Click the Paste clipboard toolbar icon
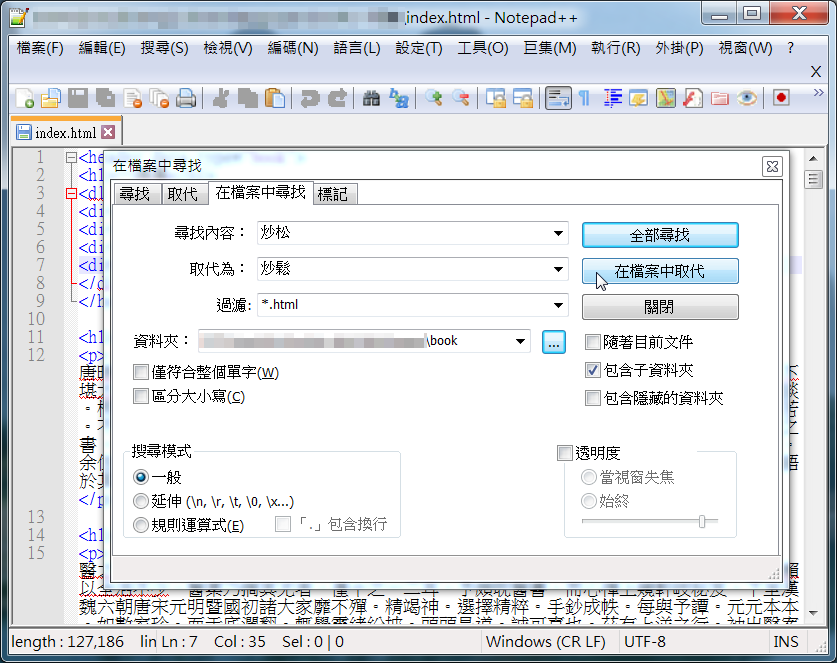The height and width of the screenshot is (663, 837). coord(274,98)
